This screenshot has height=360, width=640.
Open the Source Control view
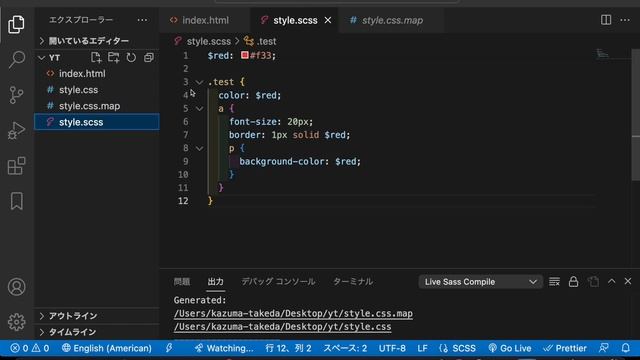[x=16, y=95]
